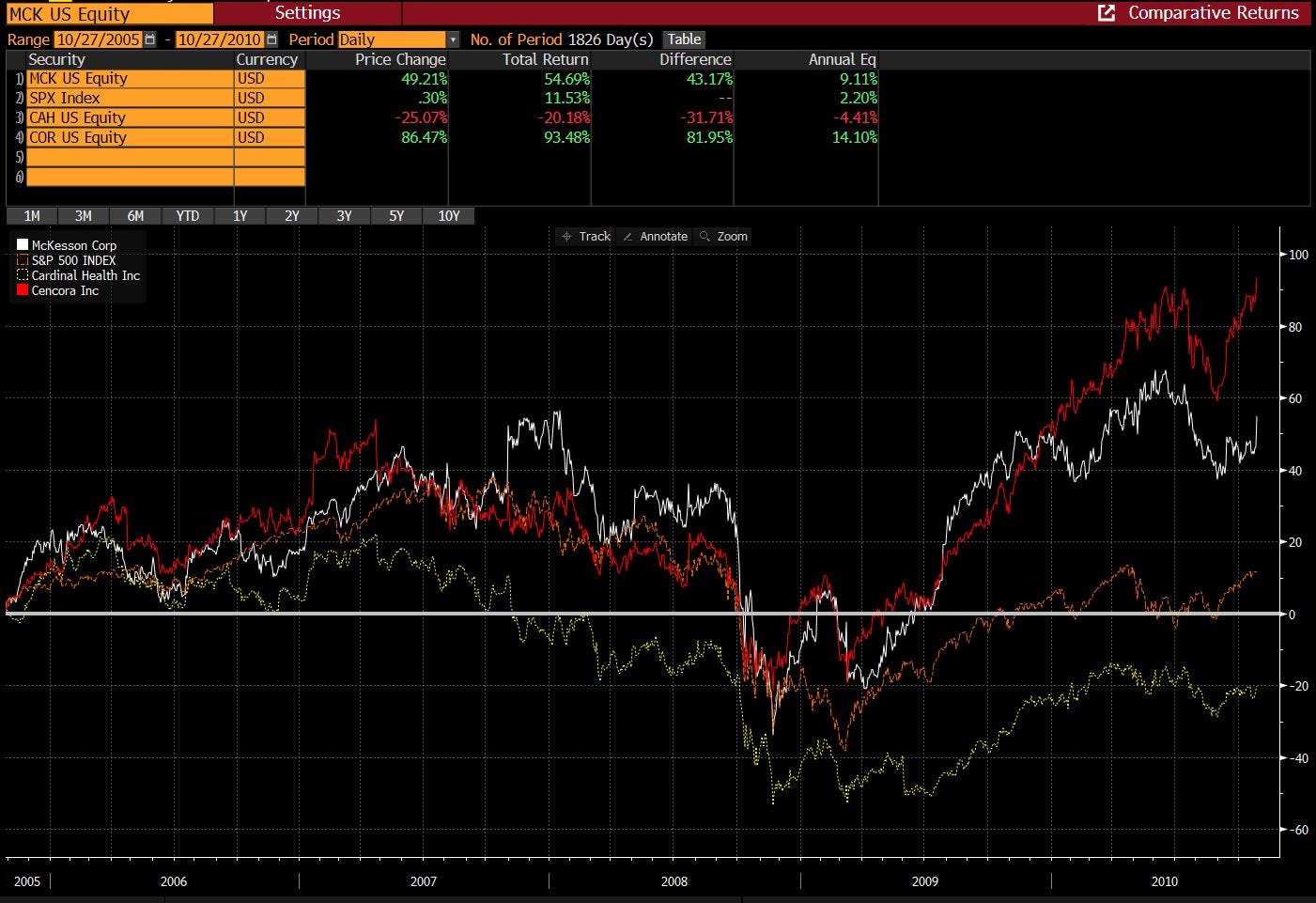Select the YTD time range tab
Screen dimensions: 1316x903
[188, 216]
